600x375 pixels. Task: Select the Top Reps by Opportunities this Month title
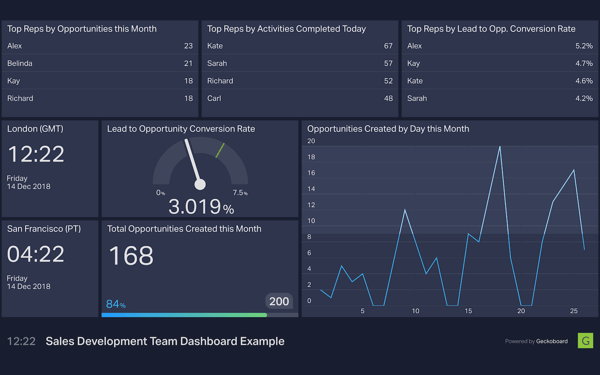point(82,29)
